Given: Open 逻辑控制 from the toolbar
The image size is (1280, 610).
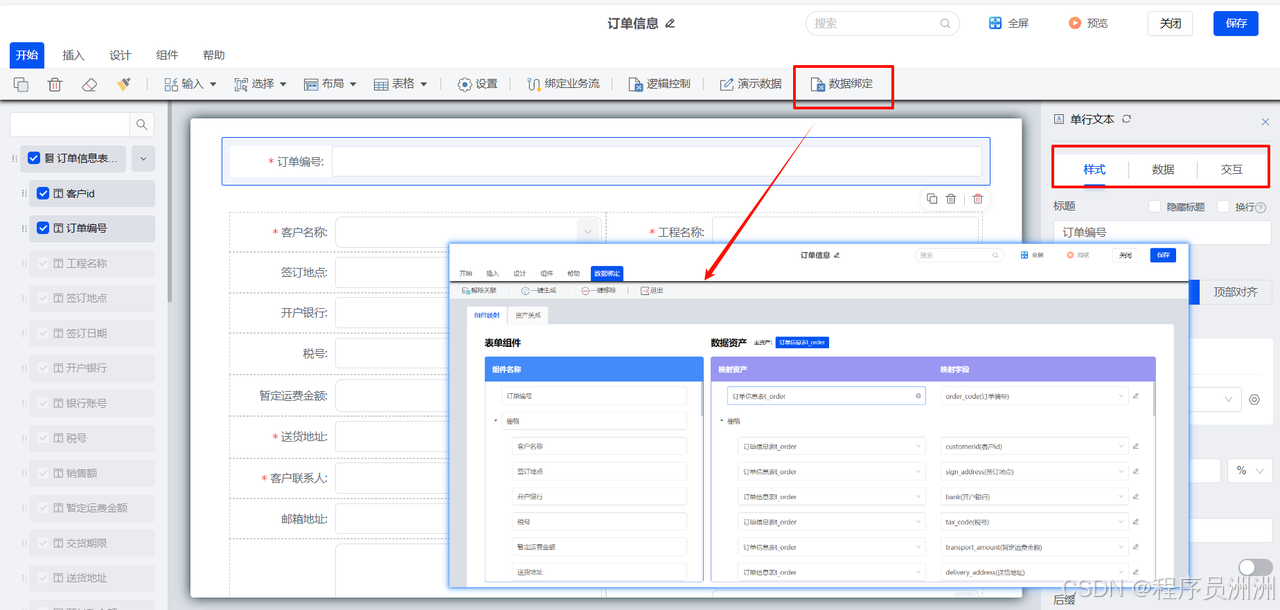Looking at the screenshot, I should click(x=660, y=84).
